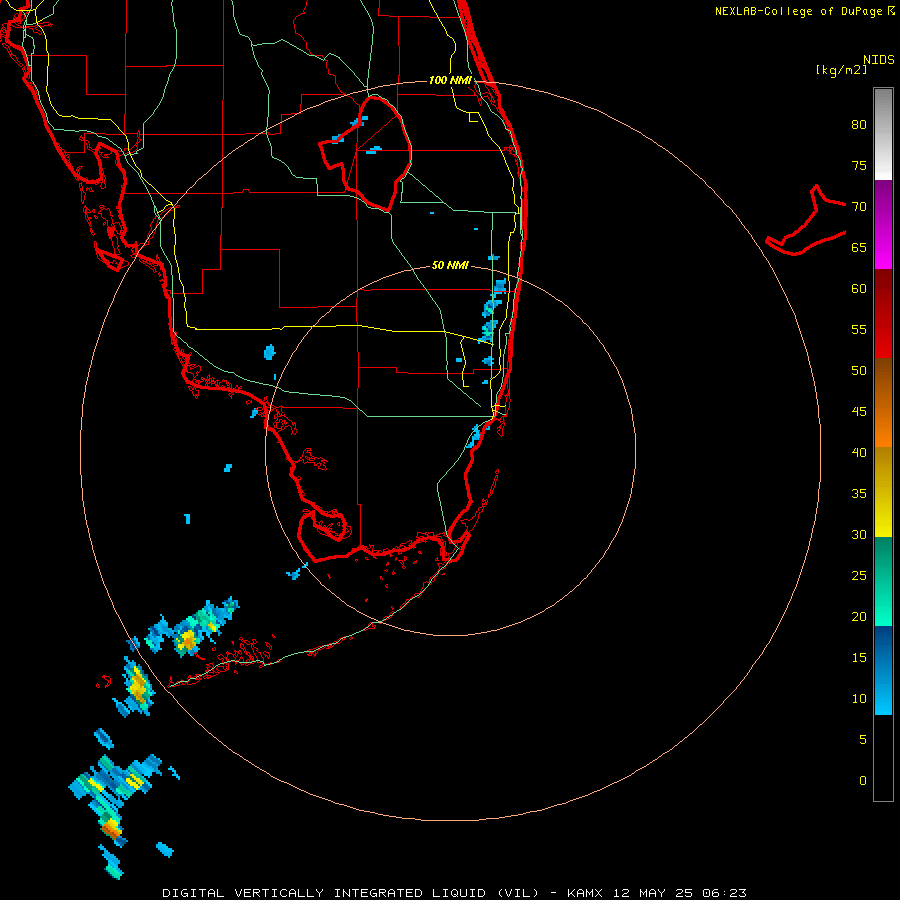Select the 5 value on the scale
The image size is (900, 900).
tap(863, 739)
